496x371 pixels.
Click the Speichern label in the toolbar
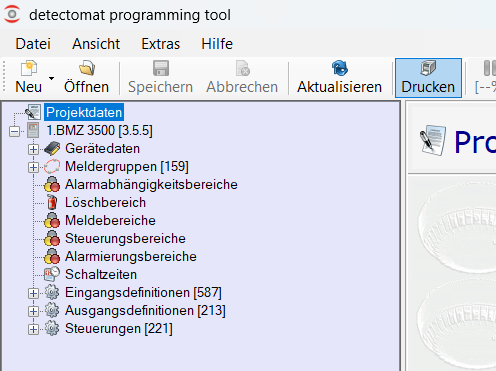coord(161,87)
